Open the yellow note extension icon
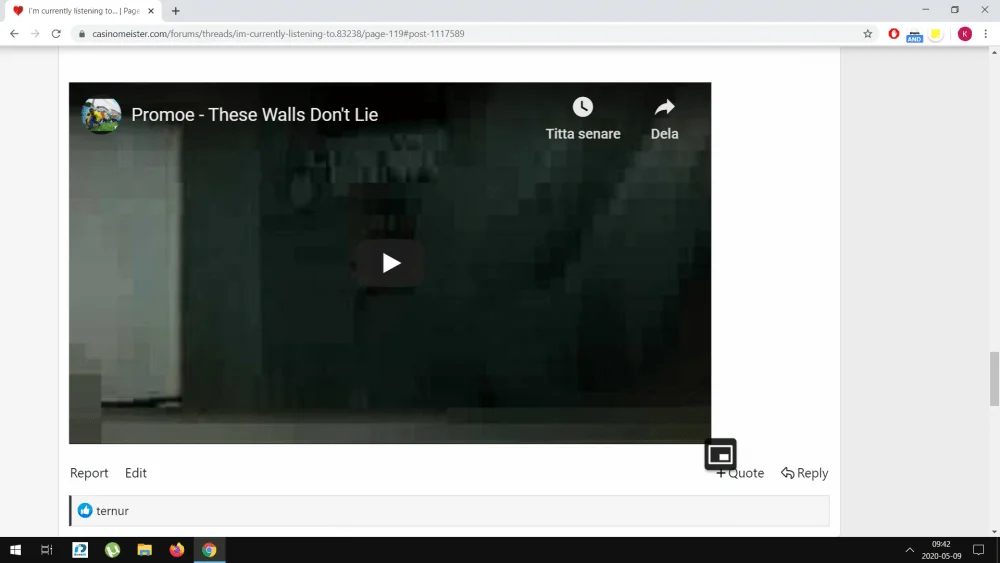 [936, 34]
